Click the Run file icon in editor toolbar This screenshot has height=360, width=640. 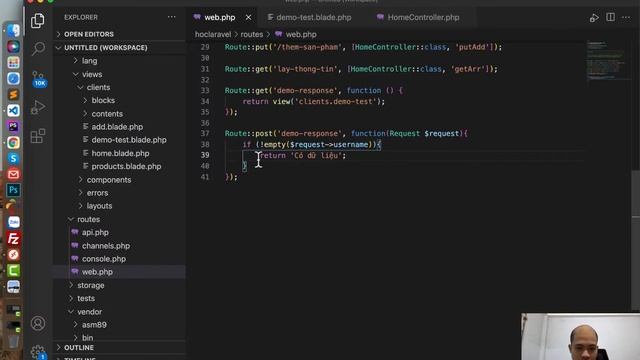pyautogui.click(x=594, y=18)
